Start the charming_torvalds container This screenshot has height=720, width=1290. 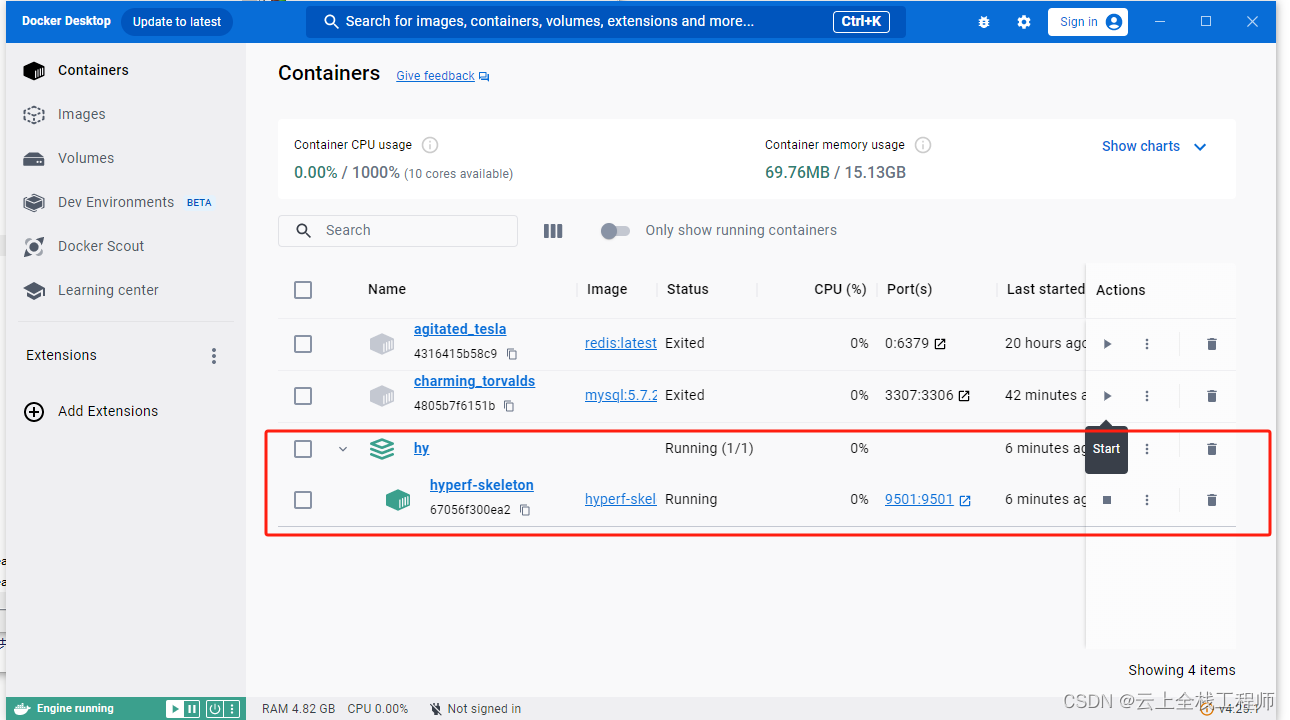tap(1107, 396)
